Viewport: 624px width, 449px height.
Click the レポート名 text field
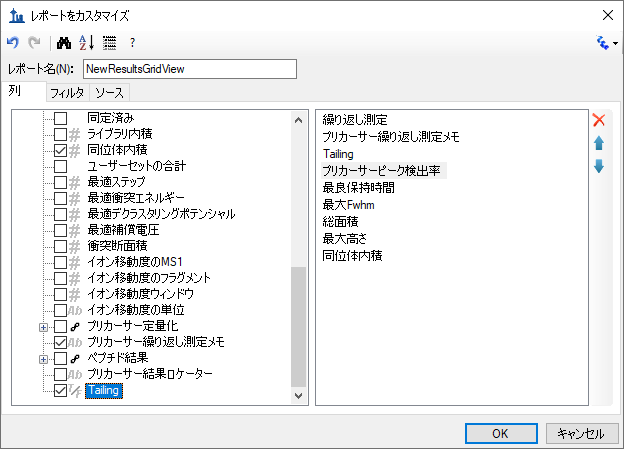pos(190,69)
